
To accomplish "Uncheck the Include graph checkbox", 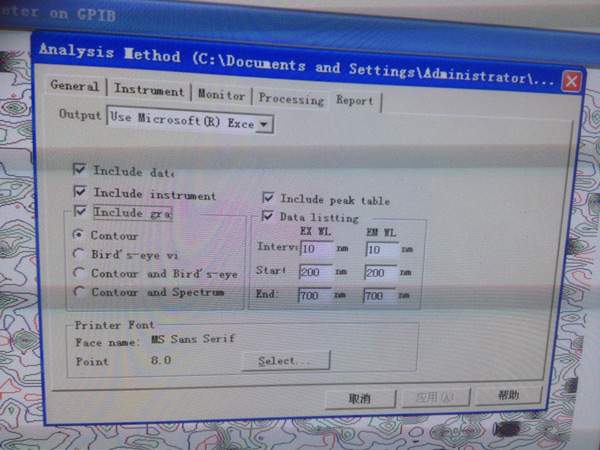I will click(x=80, y=211).
